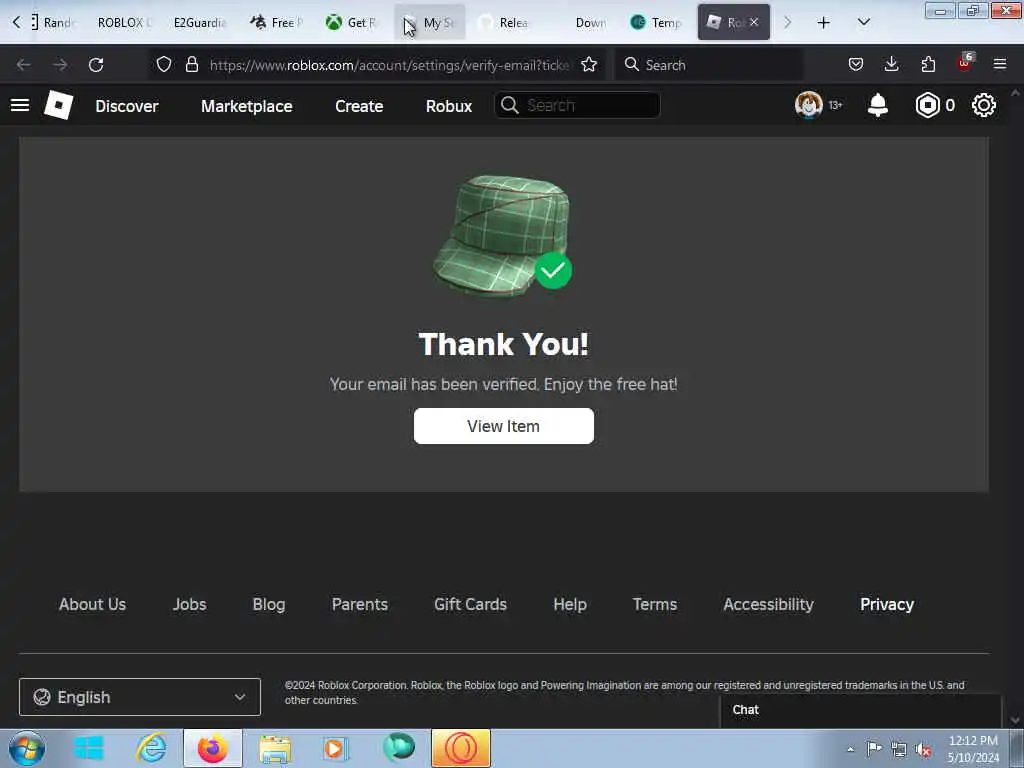Open the English language dropdown
This screenshot has height=768, width=1024.
coord(140,697)
